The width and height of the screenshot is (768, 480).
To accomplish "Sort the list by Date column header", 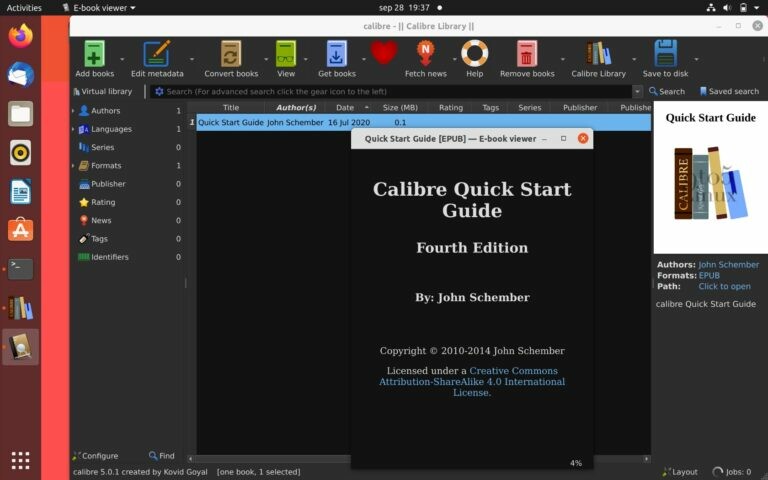I will coord(345,107).
